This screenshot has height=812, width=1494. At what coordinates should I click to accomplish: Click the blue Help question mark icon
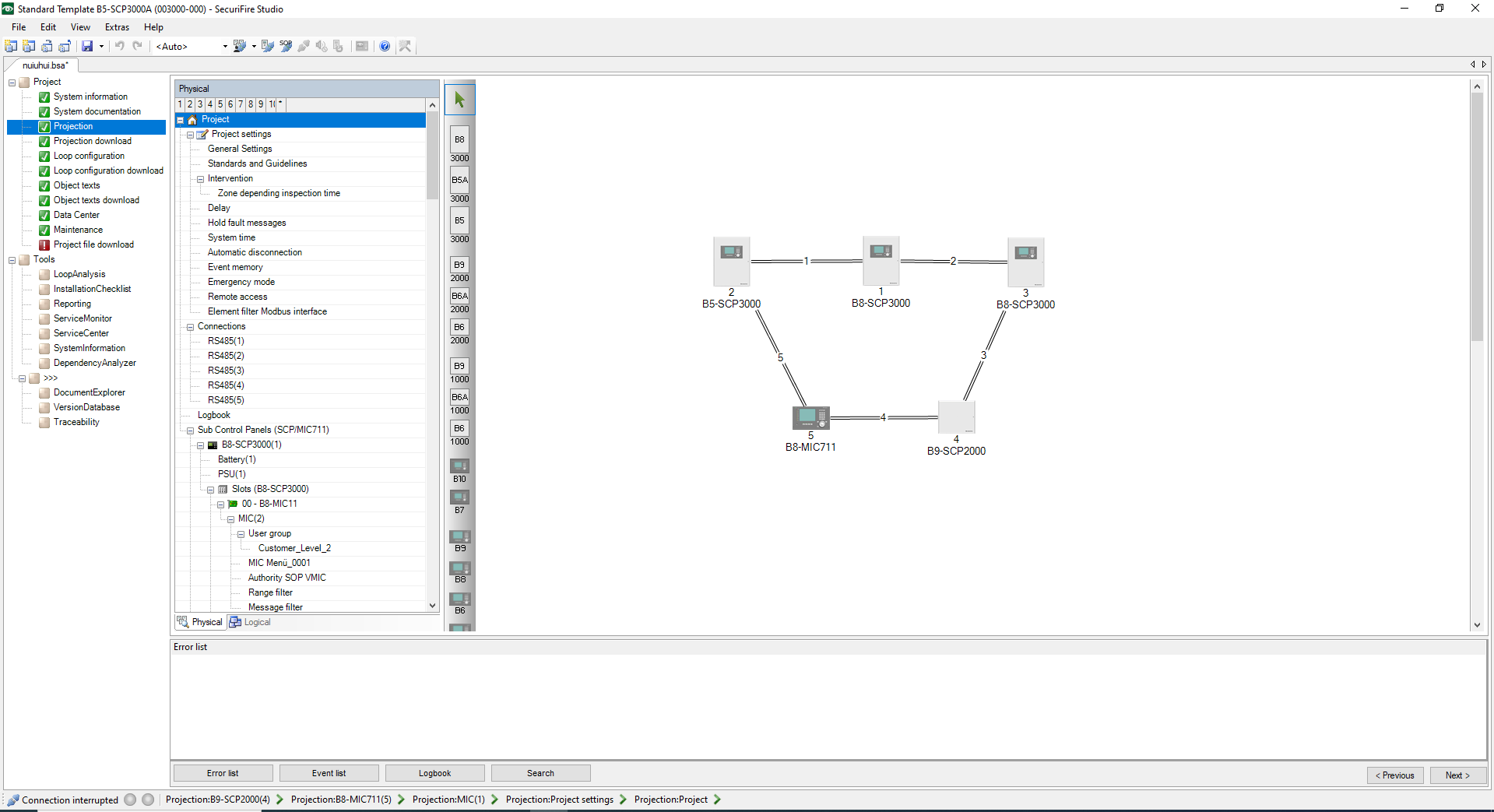coord(385,47)
